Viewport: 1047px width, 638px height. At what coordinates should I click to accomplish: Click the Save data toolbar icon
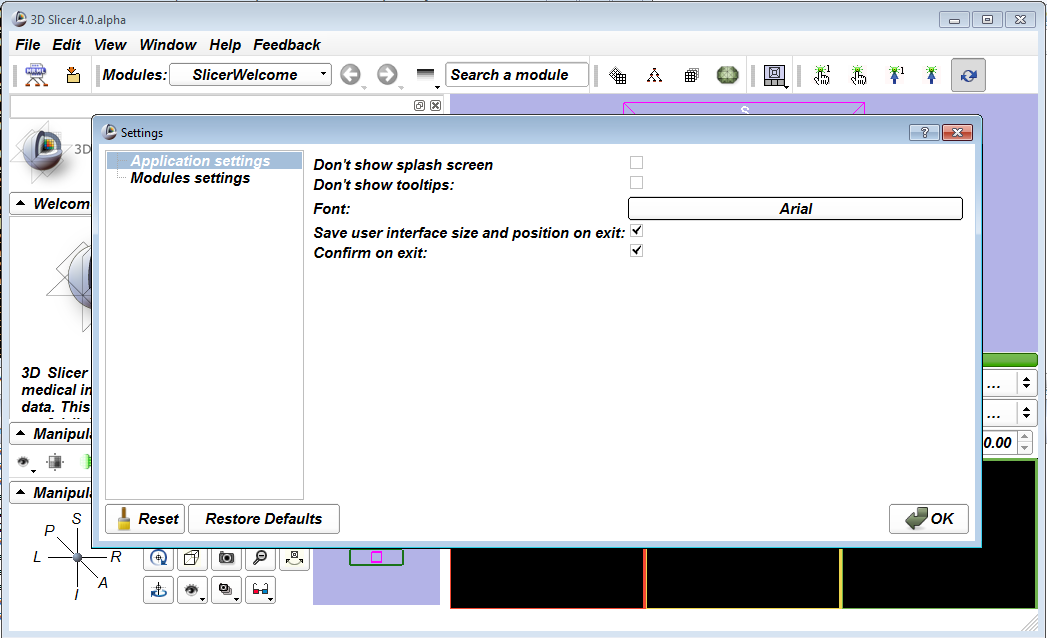(x=73, y=75)
